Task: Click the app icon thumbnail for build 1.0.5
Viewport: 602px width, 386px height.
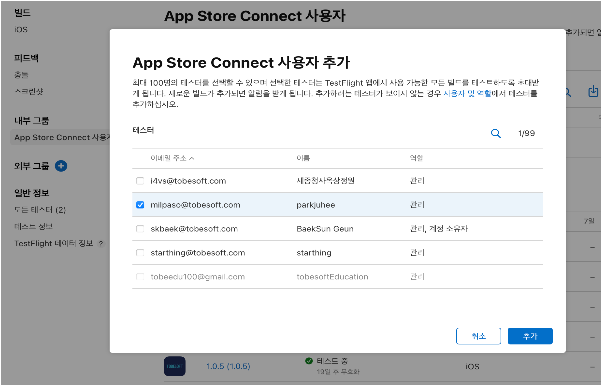Action: (x=175, y=366)
